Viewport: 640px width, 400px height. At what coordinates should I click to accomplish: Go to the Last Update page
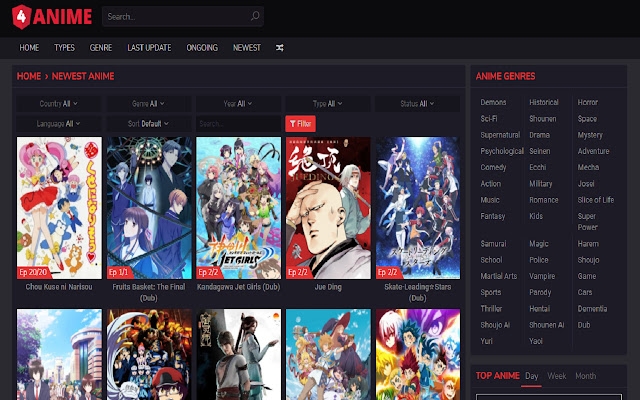point(149,48)
